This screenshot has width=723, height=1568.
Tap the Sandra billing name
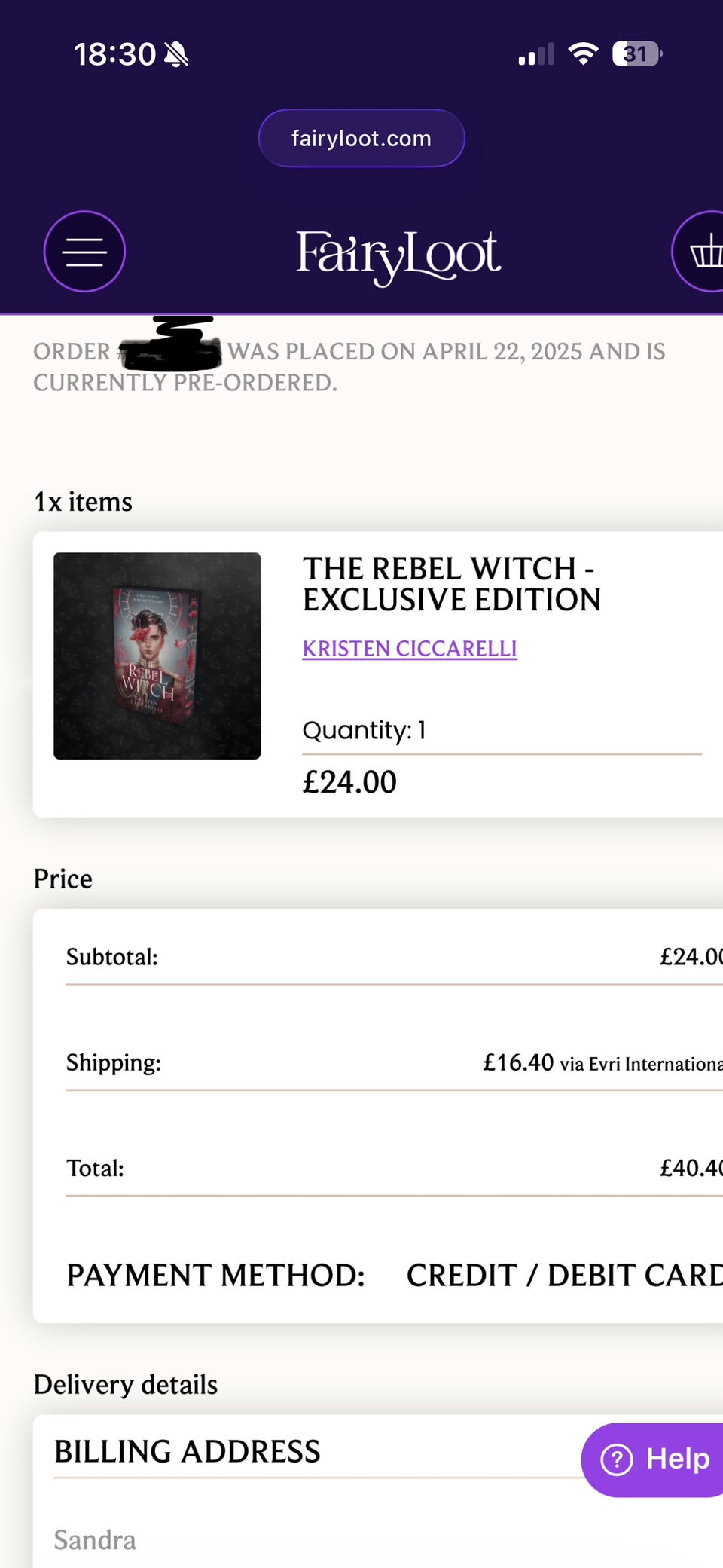(x=95, y=1540)
